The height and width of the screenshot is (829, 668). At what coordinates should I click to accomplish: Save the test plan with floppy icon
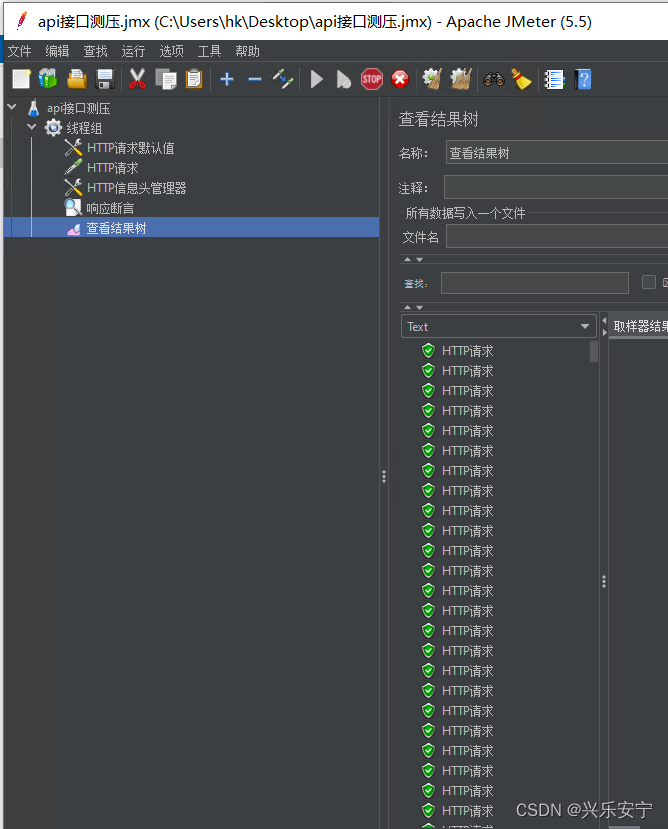pyautogui.click(x=105, y=79)
